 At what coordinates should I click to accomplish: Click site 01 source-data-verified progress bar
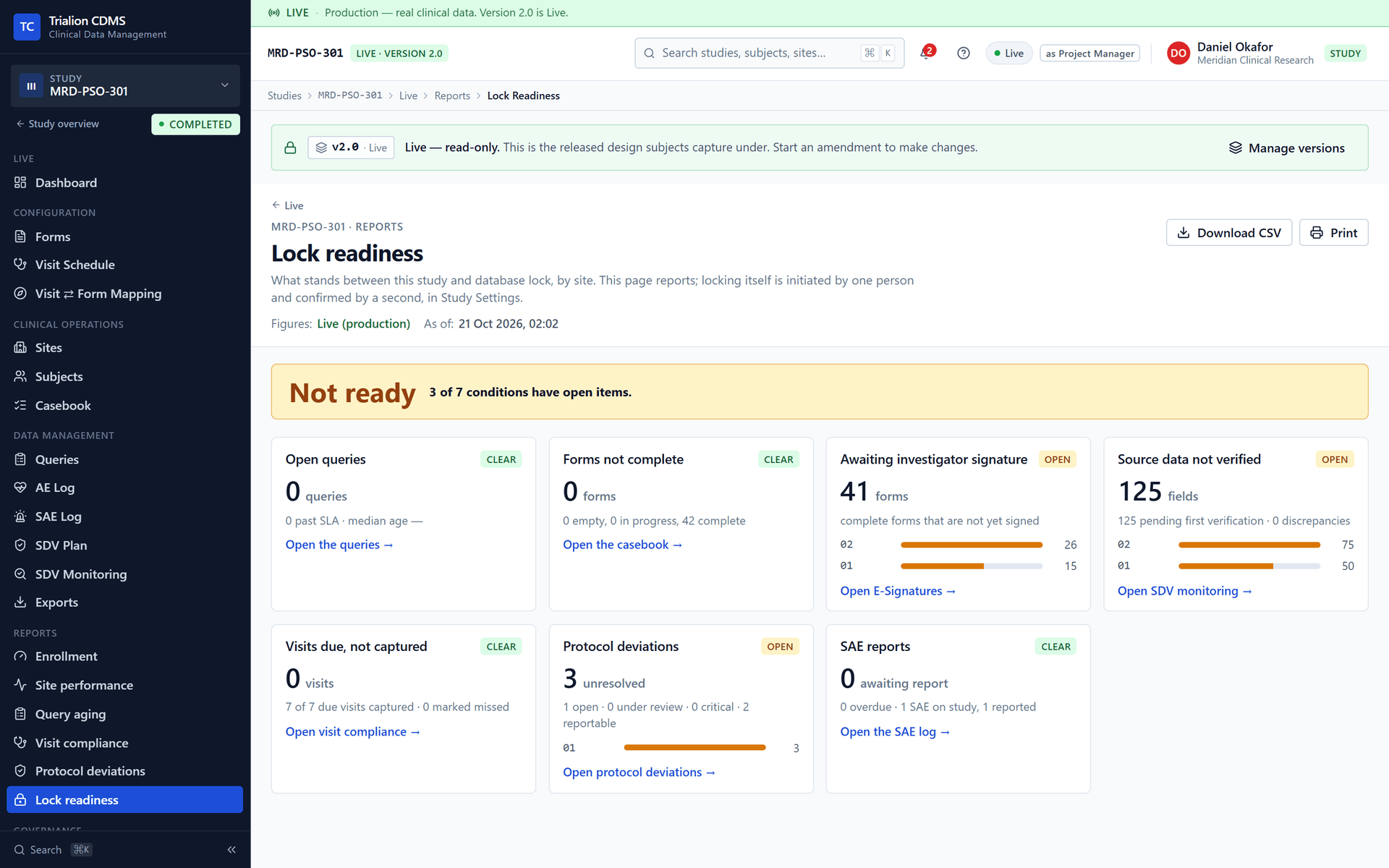pyautogui.click(x=1249, y=566)
